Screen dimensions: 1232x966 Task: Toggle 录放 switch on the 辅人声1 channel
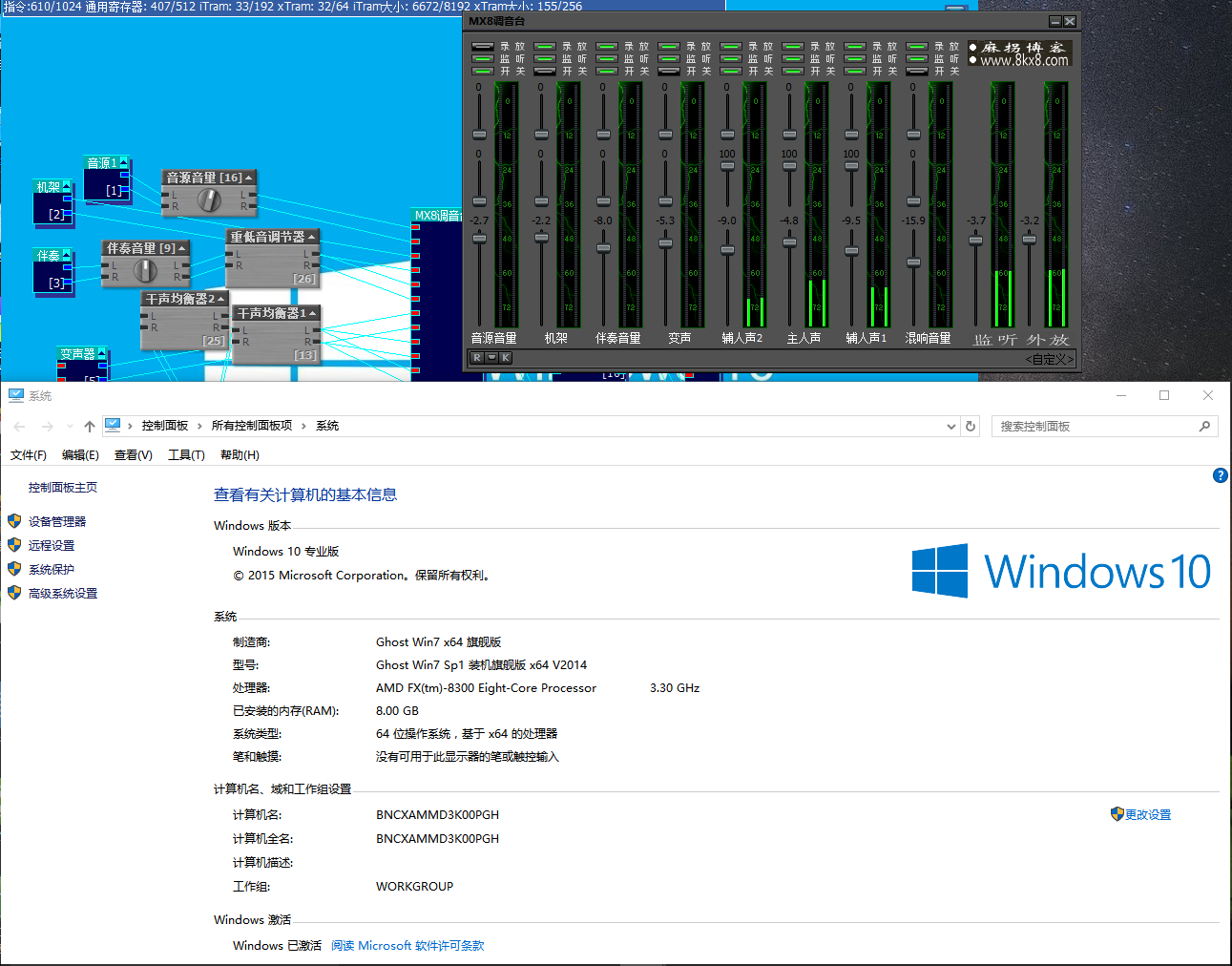tap(855, 46)
